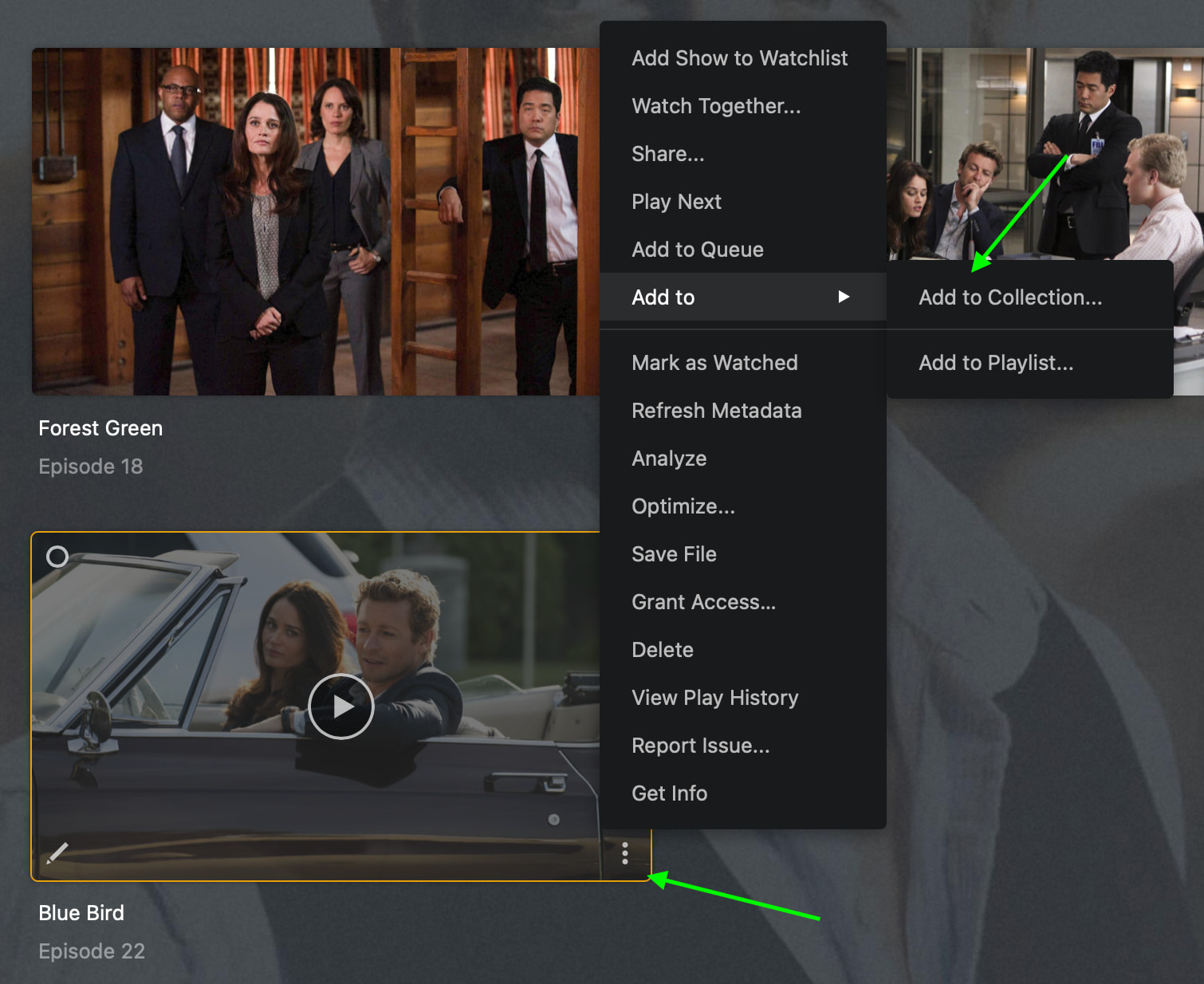This screenshot has height=984, width=1204.
Task: Mark the episode as Watched
Action: tap(743, 363)
